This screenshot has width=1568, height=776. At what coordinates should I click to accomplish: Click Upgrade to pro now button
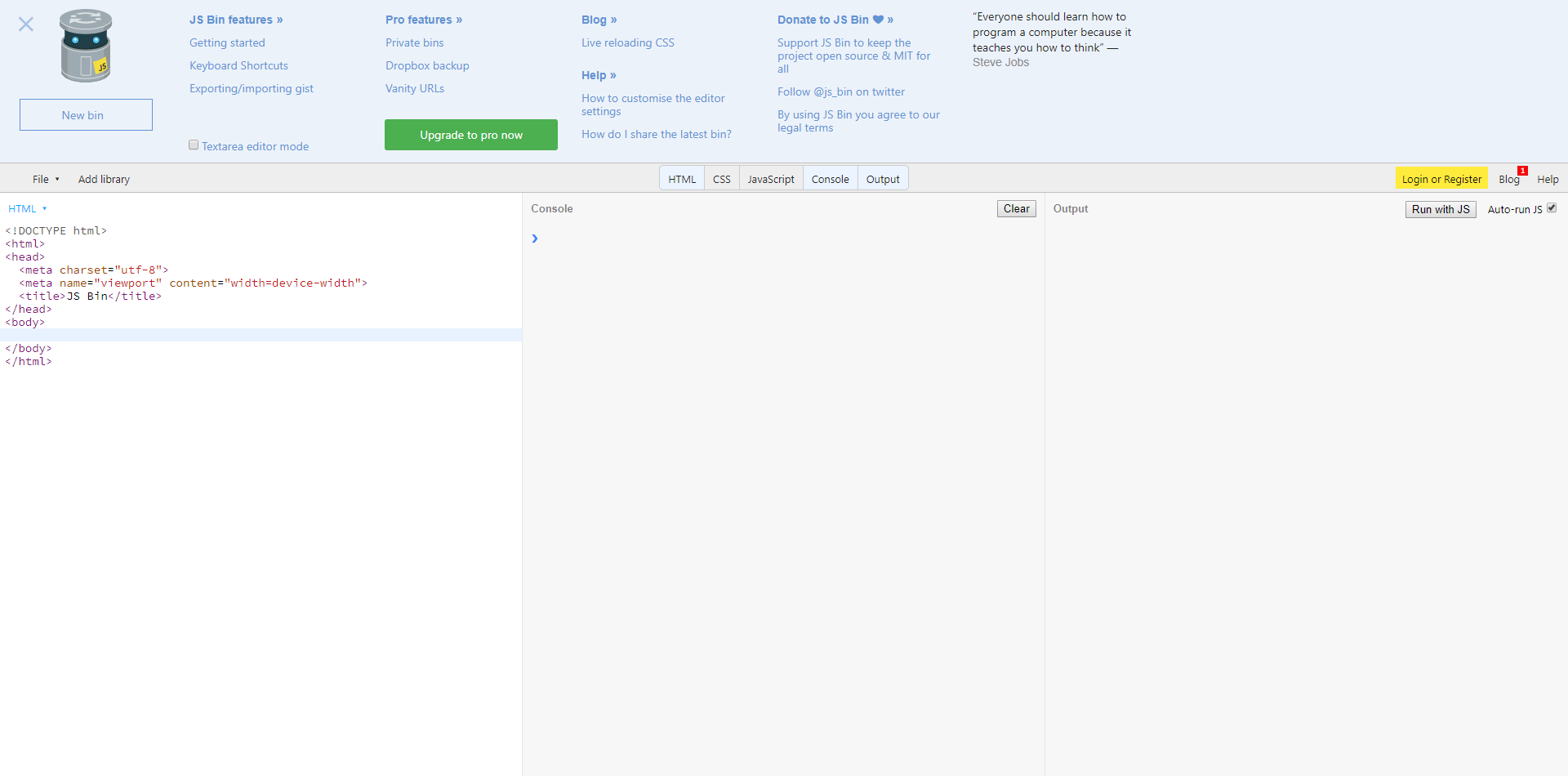(471, 135)
